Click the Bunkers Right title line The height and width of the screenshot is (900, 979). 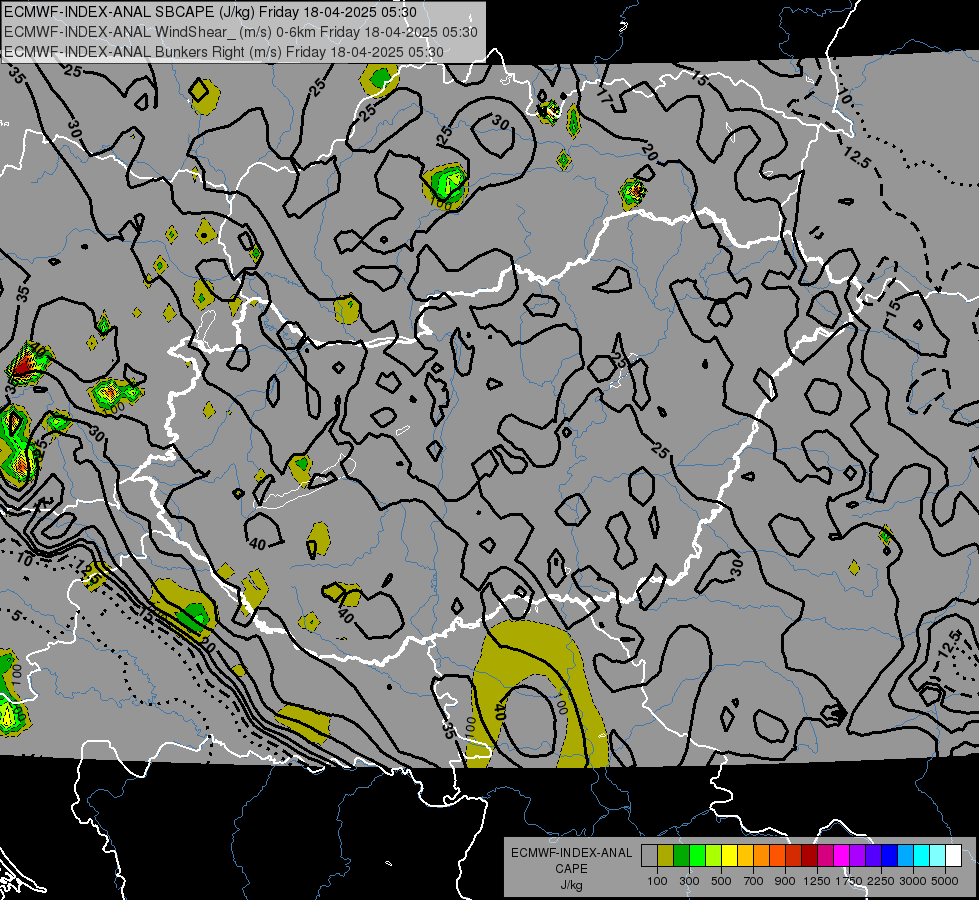(x=224, y=52)
